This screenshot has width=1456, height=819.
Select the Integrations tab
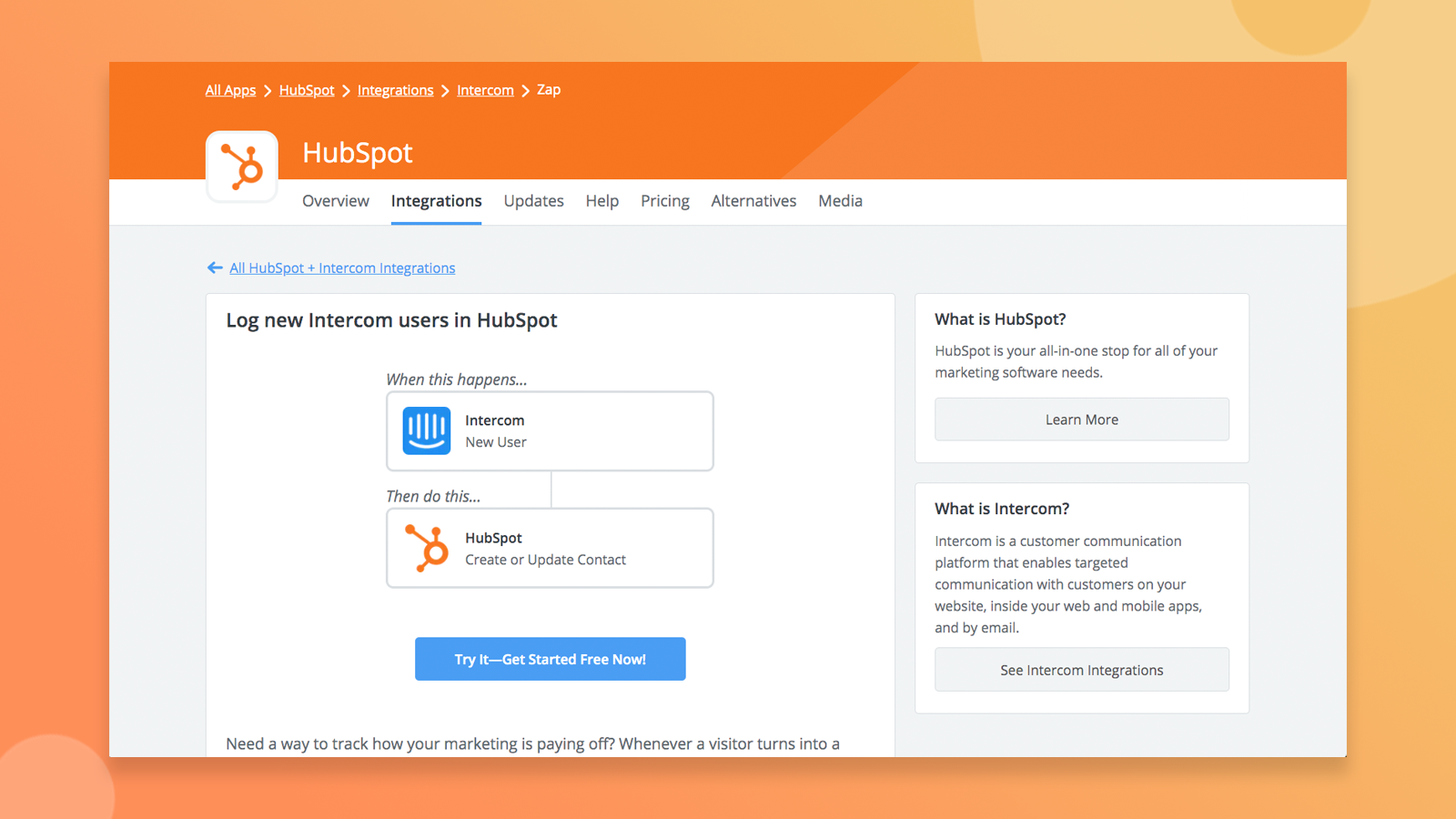point(437,201)
